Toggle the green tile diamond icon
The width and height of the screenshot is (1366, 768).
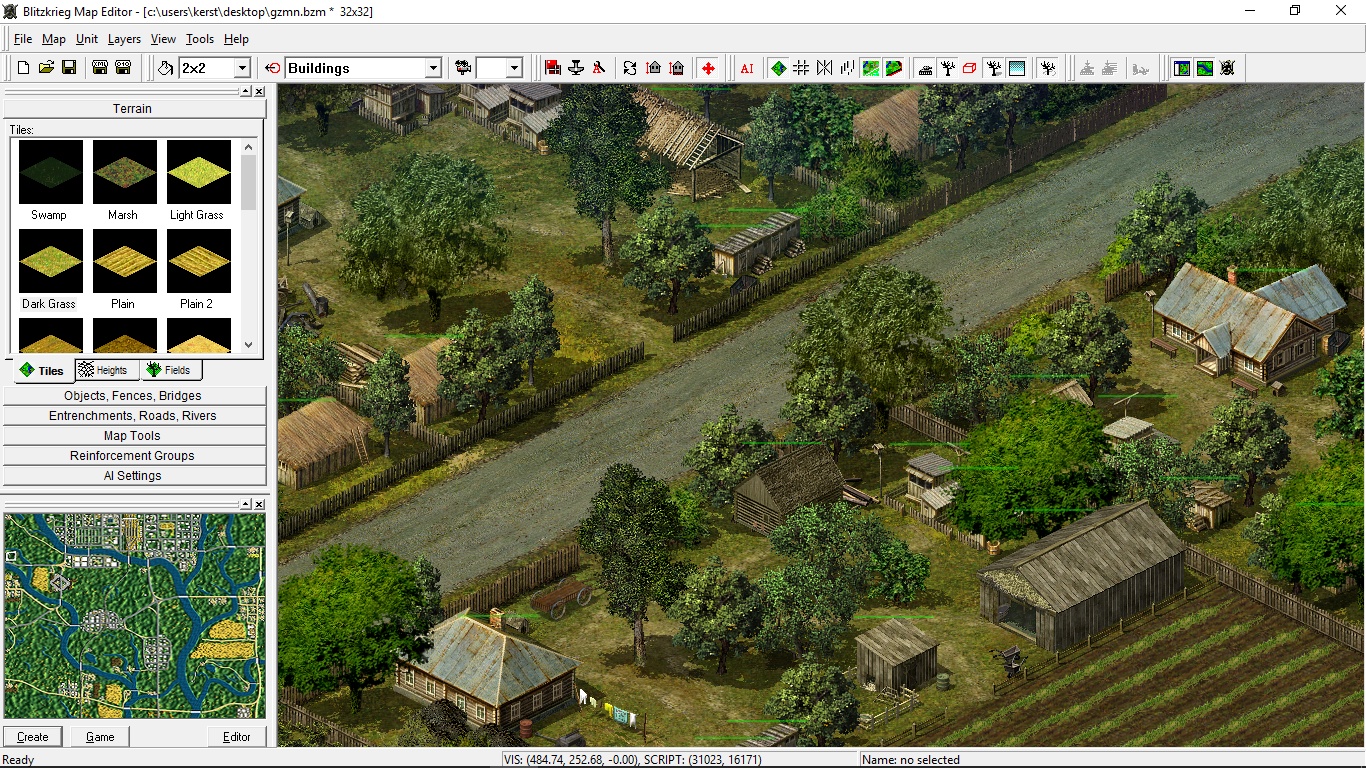778,68
